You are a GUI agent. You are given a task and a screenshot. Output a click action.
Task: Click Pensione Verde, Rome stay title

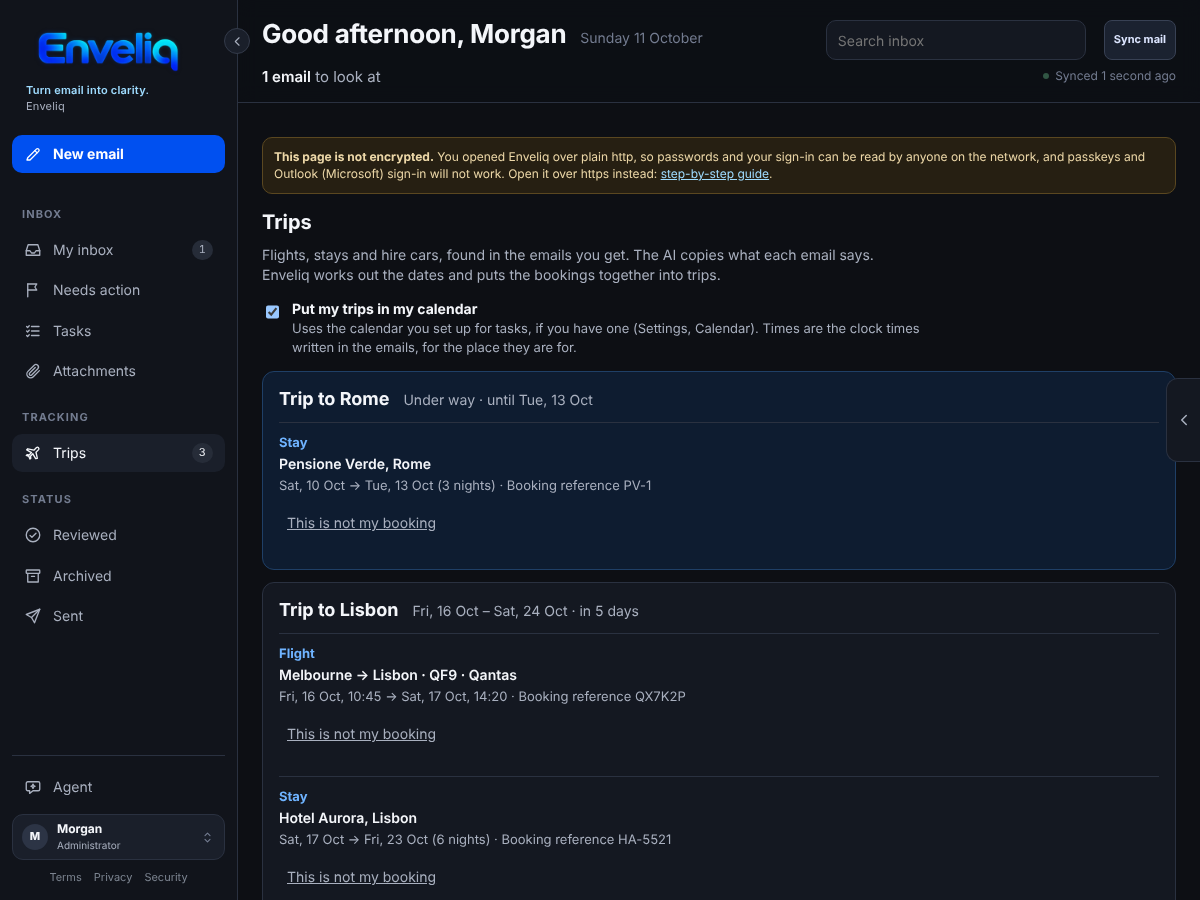355,464
